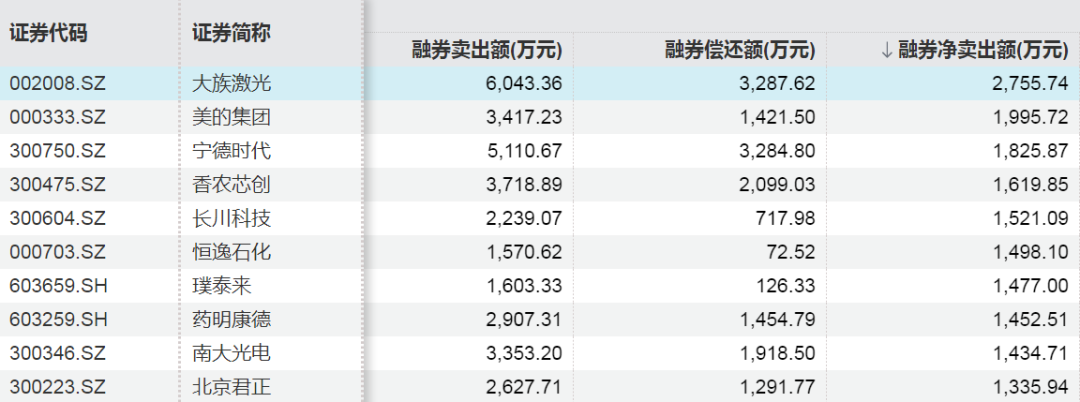Viewport: 1080px width, 402px height.
Task: Click the 证券代码 column header
Action: [48, 33]
